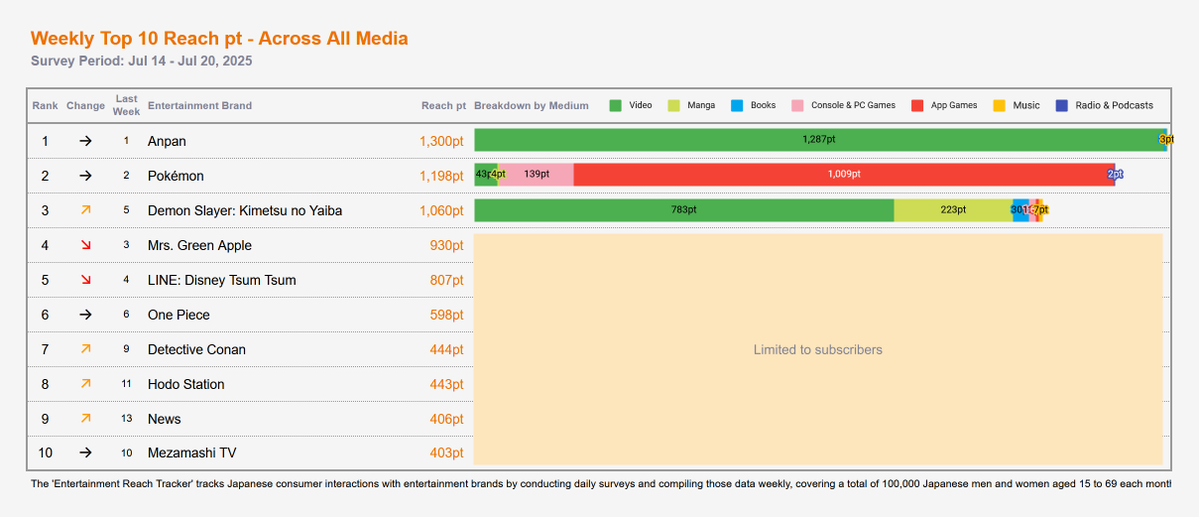Select the Anpan brand name
This screenshot has height=517, width=1199.
(x=167, y=141)
